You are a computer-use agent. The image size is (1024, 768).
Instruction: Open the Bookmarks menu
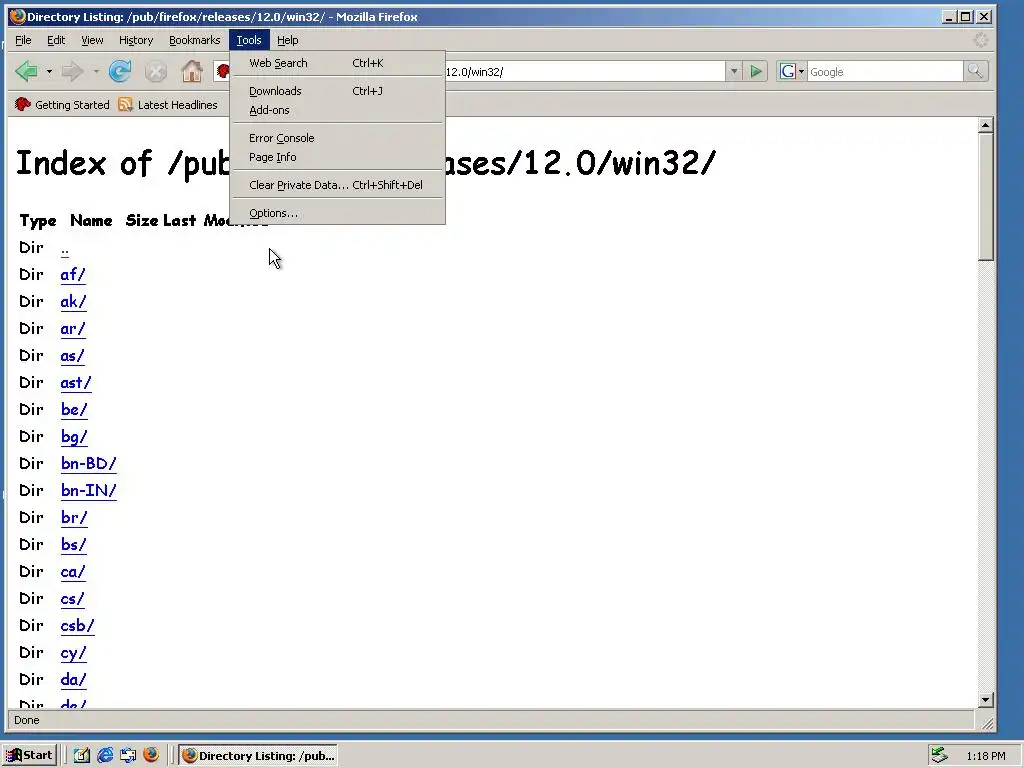click(195, 40)
